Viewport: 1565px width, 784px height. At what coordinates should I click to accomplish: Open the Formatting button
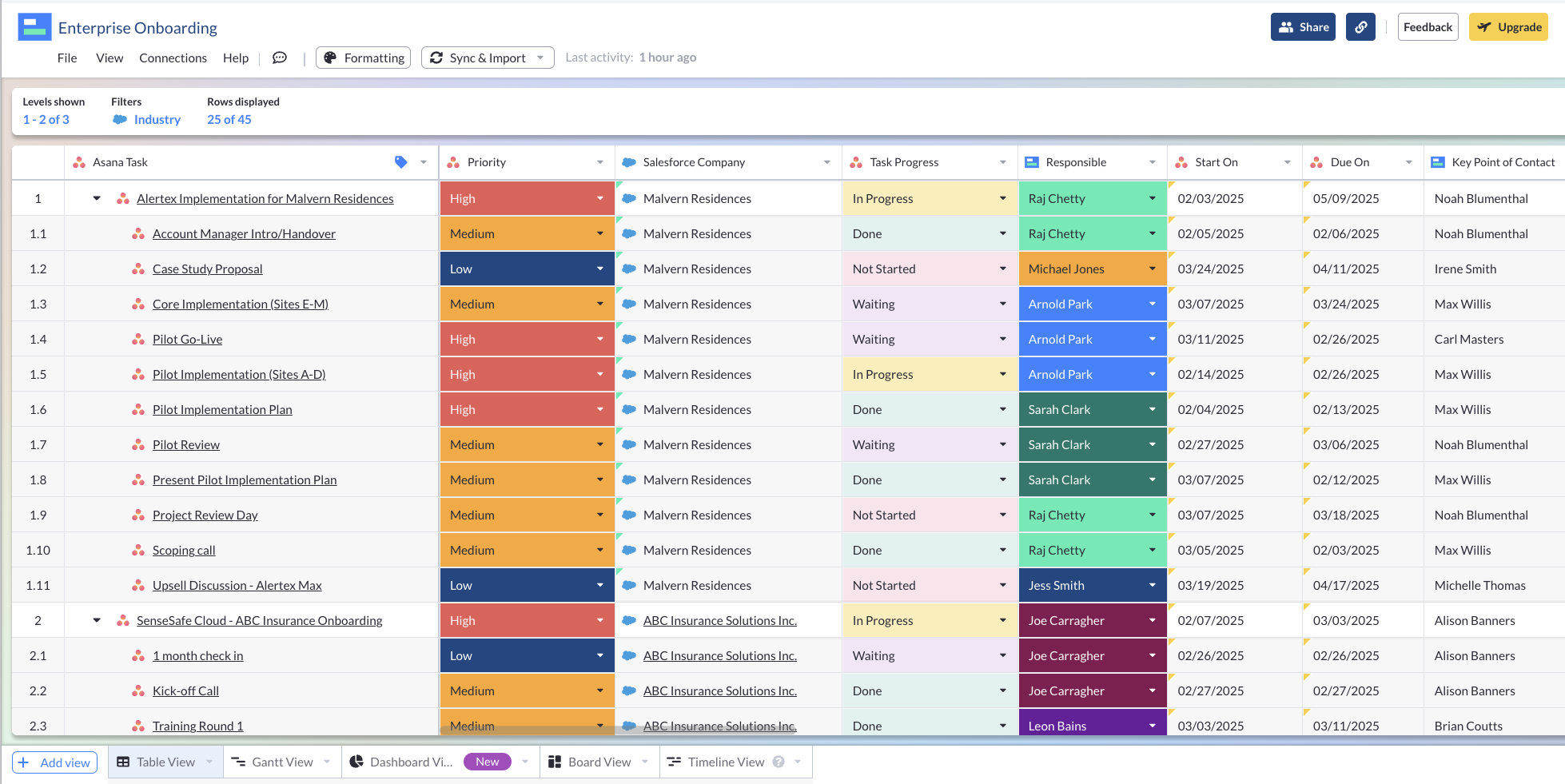364,58
